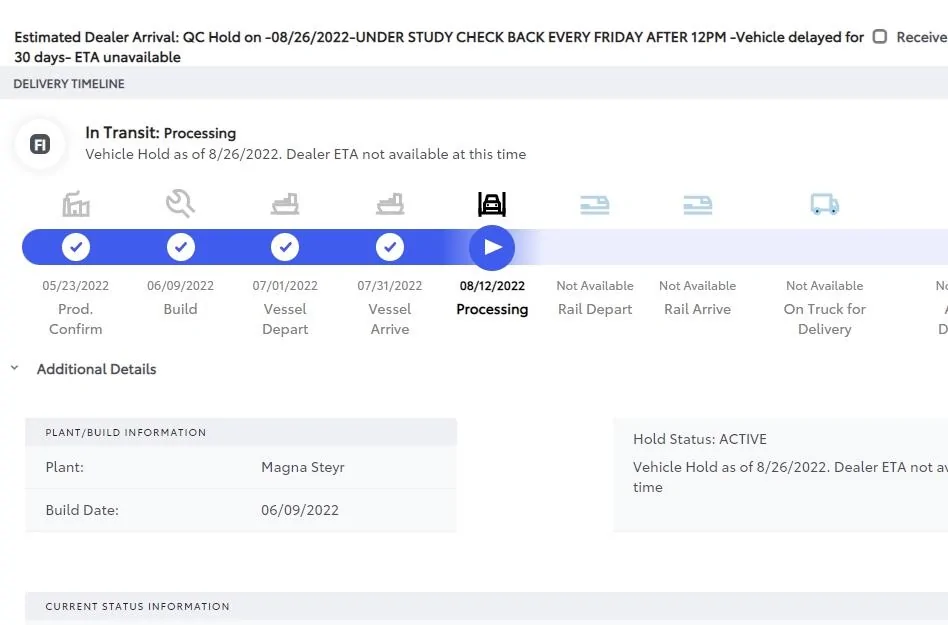
Task: Click the 05/23/2022 date label
Action: point(76,286)
